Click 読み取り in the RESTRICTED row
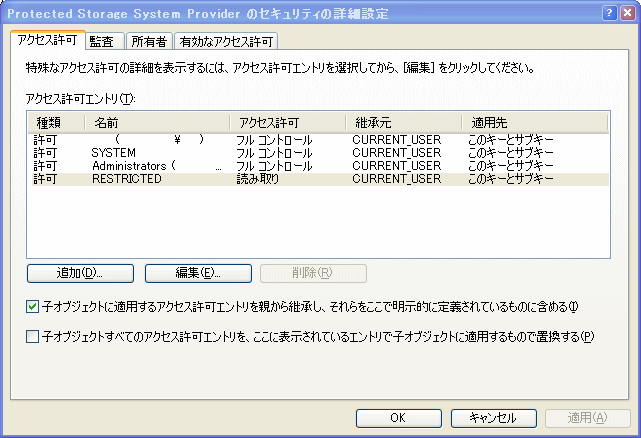 (x=258, y=179)
